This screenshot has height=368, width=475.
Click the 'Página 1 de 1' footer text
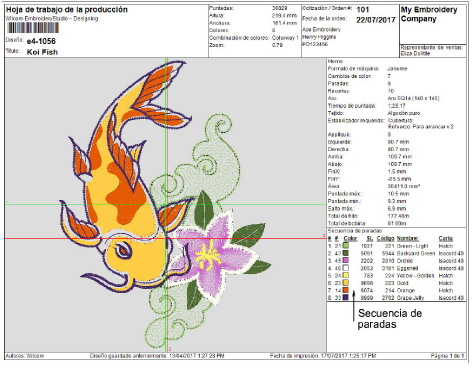(447, 356)
